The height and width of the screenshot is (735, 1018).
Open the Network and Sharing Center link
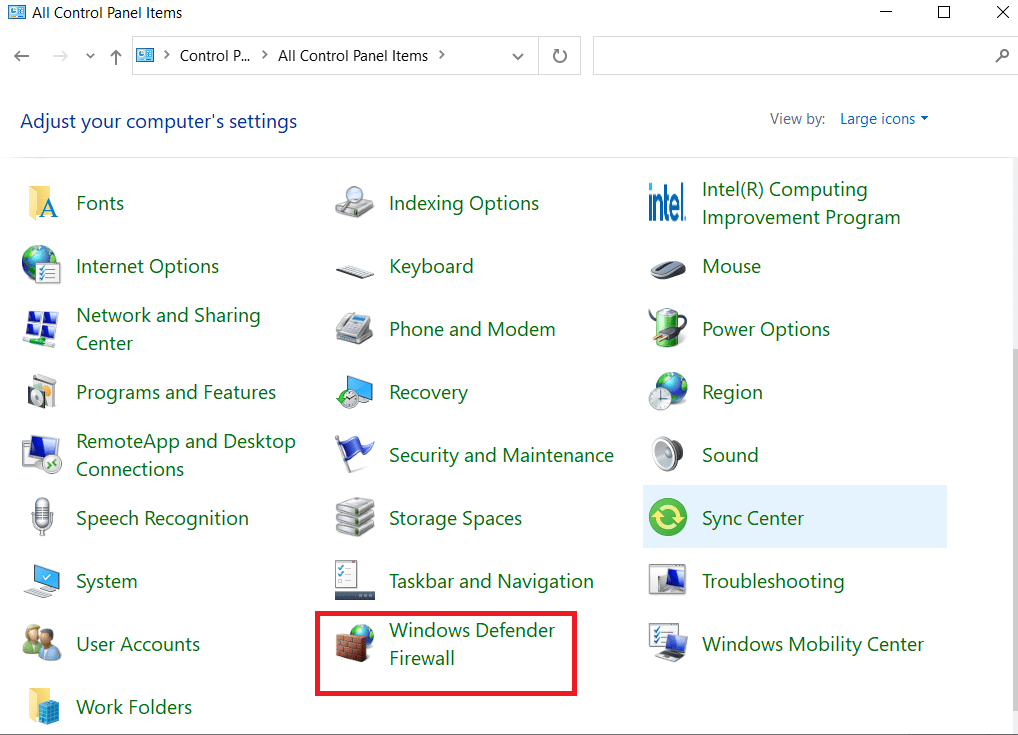click(168, 329)
